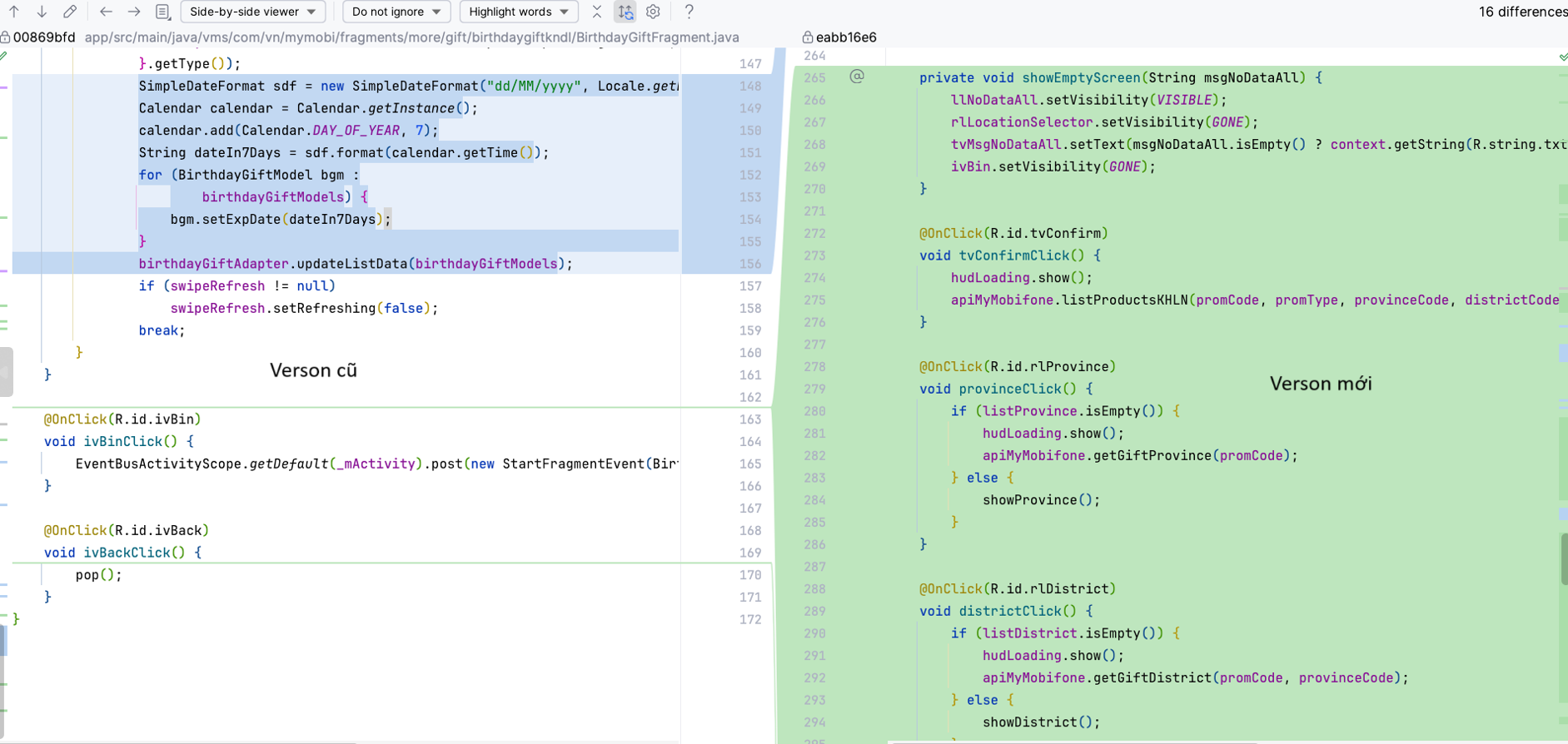Jump to the previous difference arrow
Image resolution: width=1568 pixels, height=744 pixels.
point(14,12)
